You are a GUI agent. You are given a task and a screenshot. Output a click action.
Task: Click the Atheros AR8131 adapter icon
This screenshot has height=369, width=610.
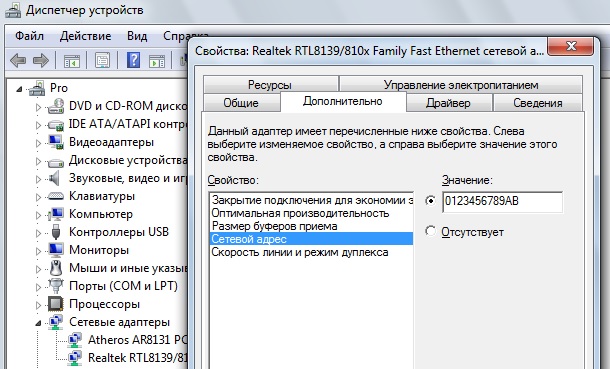coord(74,340)
